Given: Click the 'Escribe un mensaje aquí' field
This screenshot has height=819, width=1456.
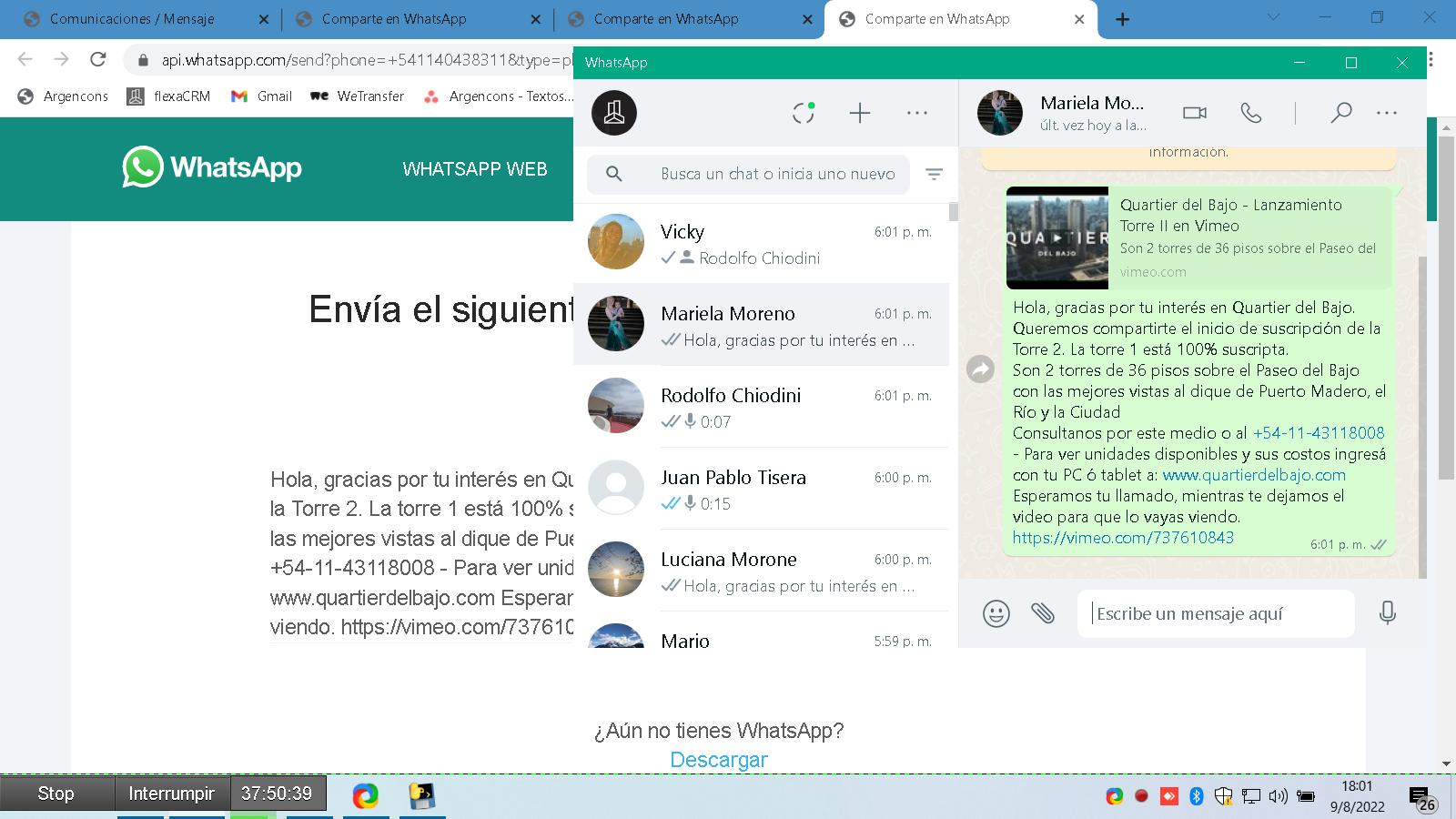Looking at the screenshot, I should coord(1216,613).
